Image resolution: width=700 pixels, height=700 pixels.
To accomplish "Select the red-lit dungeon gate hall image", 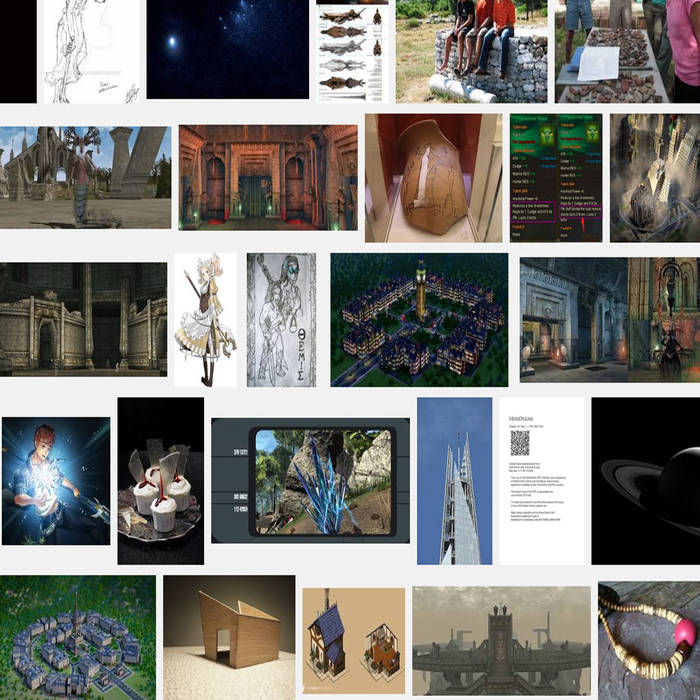I will pyautogui.click(x=267, y=177).
